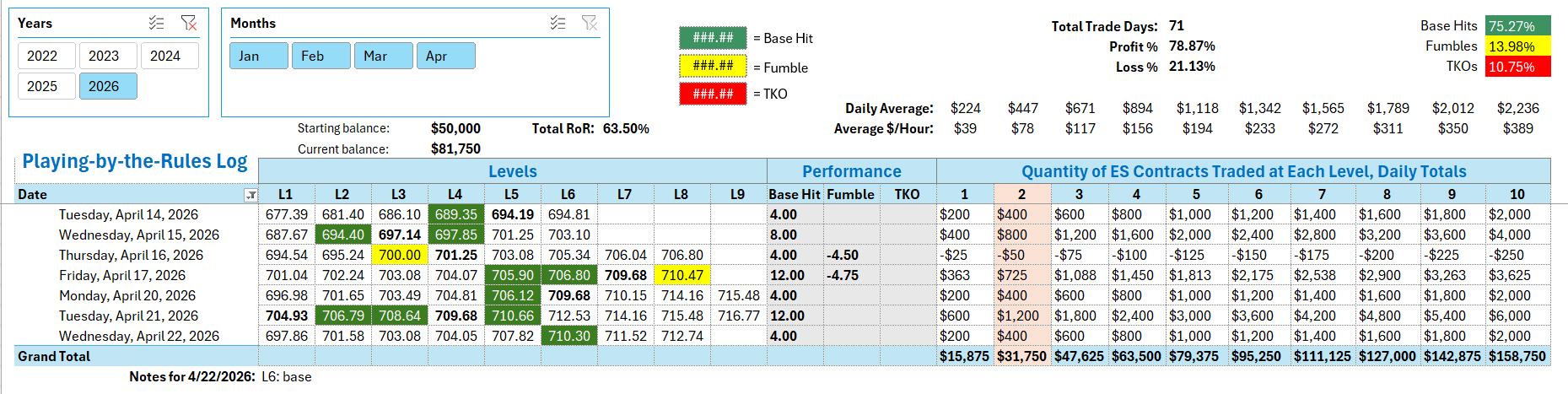Select the Starting balance $50,000 cell
Screen dimensions: 1568x394
(455, 128)
